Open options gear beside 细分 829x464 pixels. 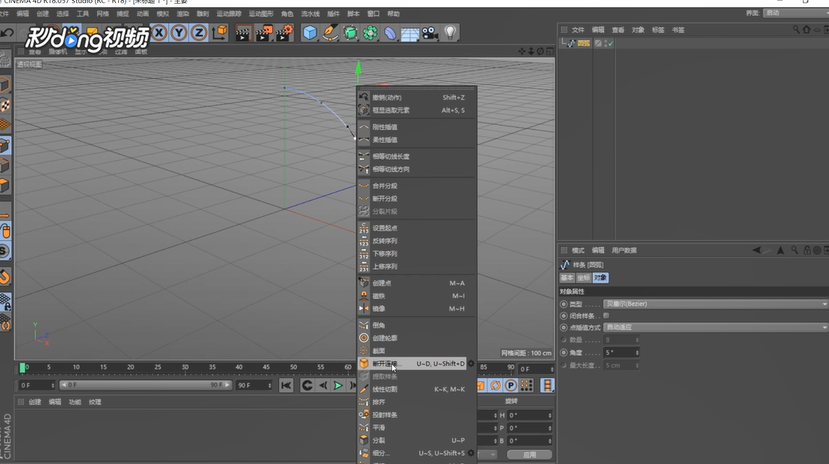[x=471, y=453]
